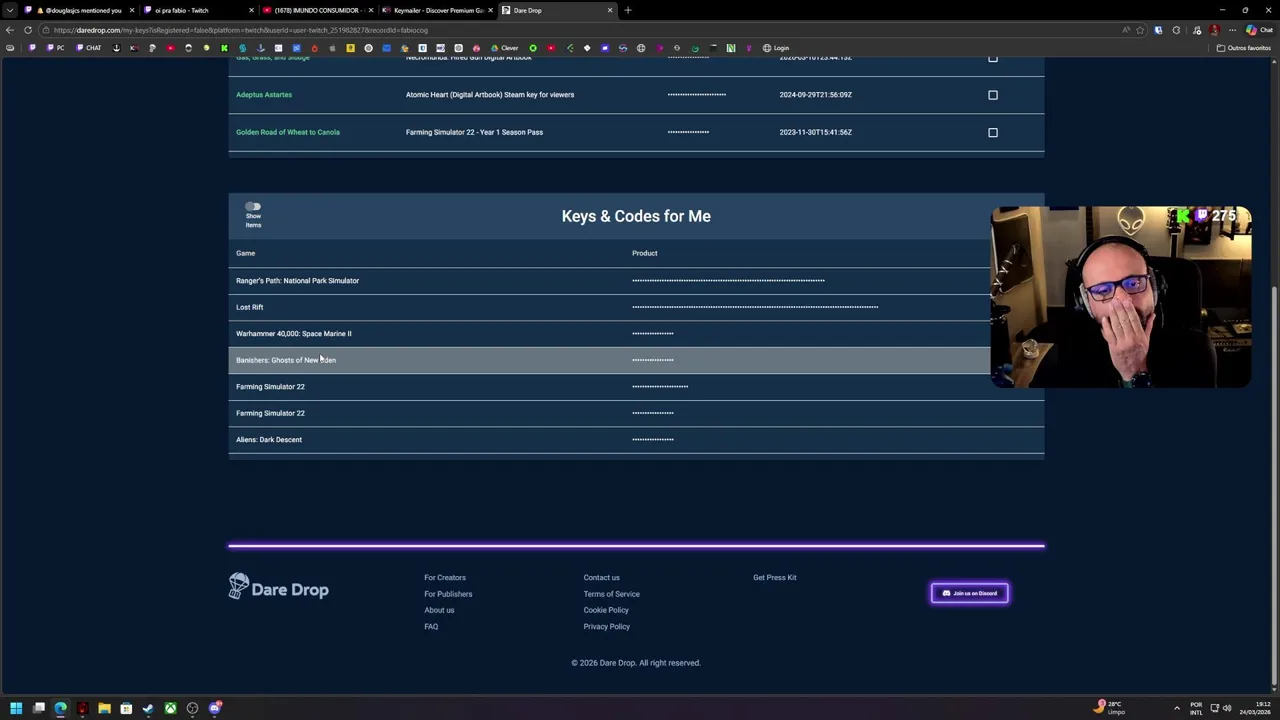This screenshot has height=720, width=1280.
Task: Select the Banishers: Ghosts of New Eden row
Action: pyautogui.click(x=636, y=360)
